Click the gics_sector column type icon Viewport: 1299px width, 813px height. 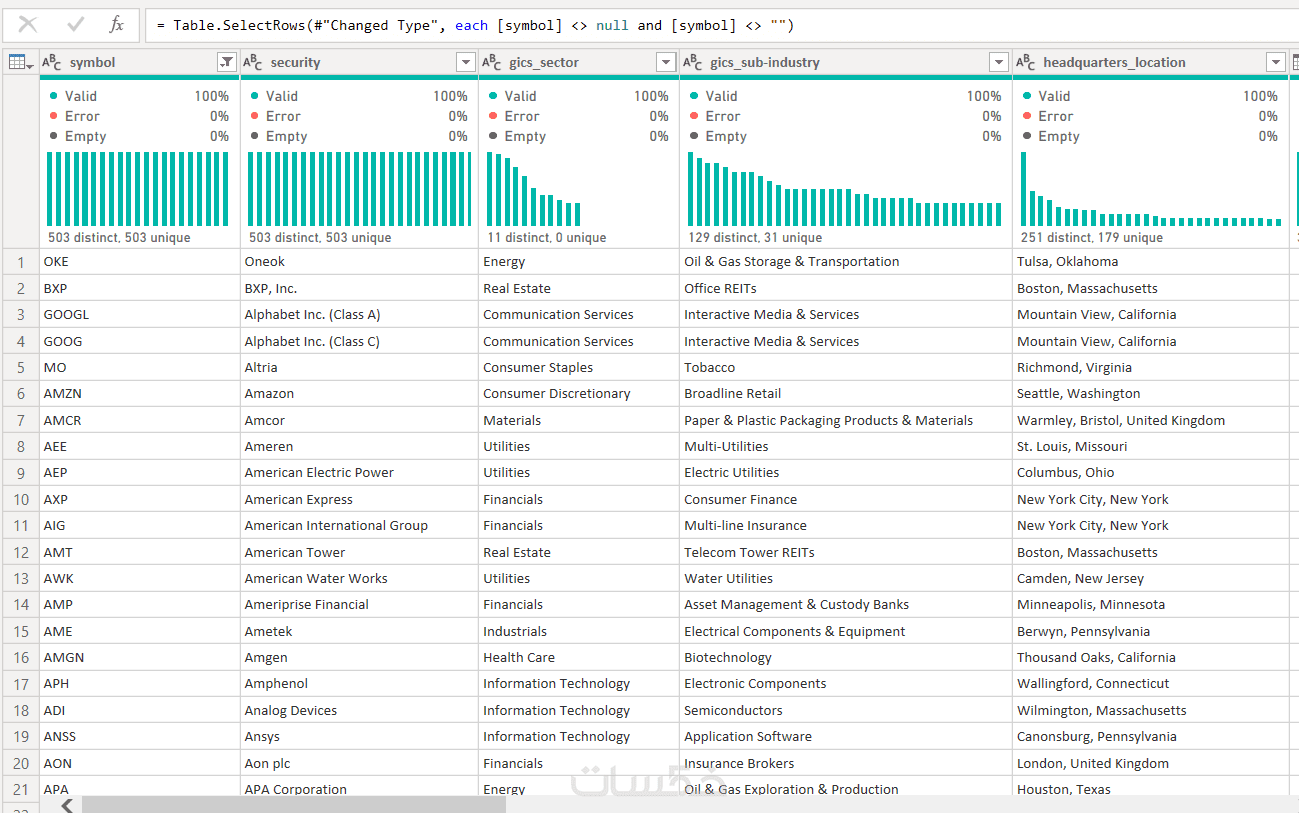(x=492, y=62)
